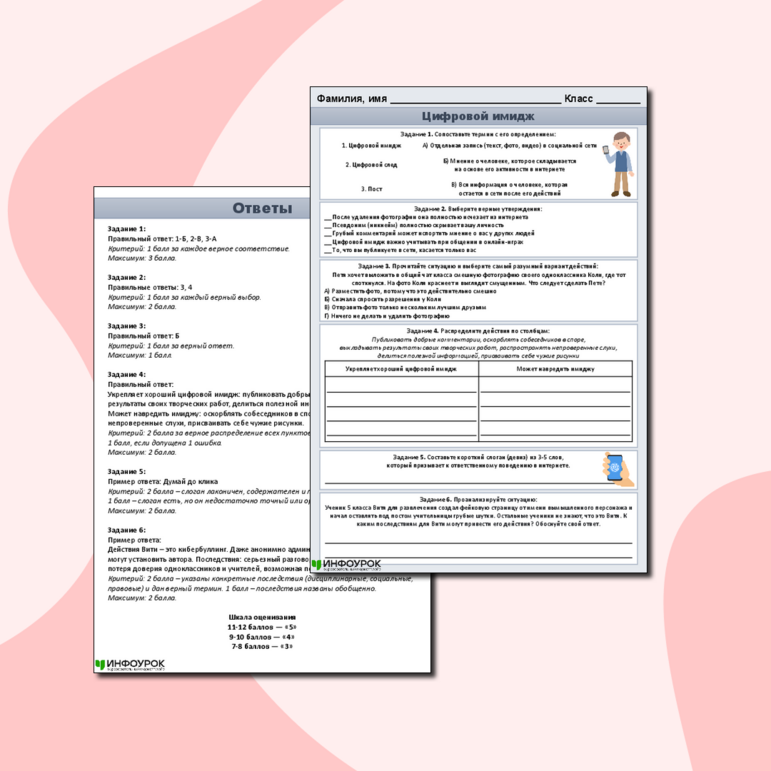Click "Правильный ответ: 1-Б, 2-В, 3-А"
771x771 pixels.
point(162,238)
